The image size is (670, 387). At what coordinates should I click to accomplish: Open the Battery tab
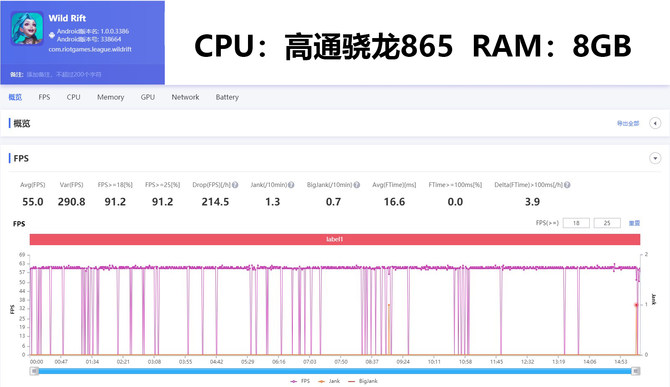(227, 97)
